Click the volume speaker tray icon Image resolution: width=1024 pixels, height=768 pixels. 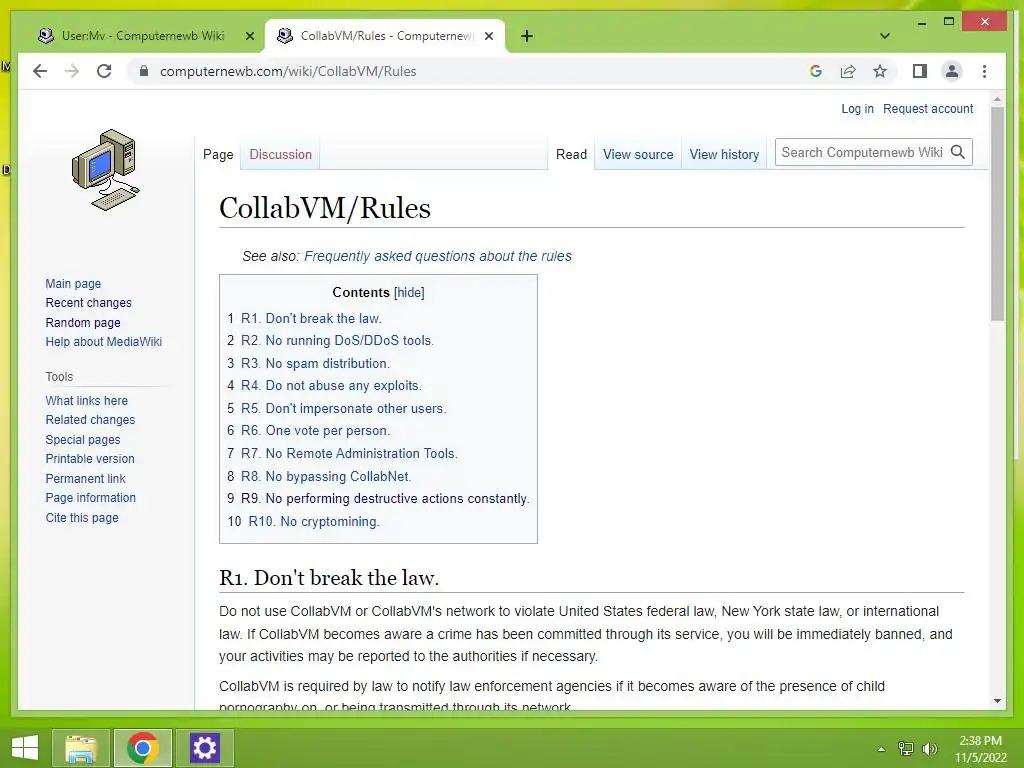929,749
